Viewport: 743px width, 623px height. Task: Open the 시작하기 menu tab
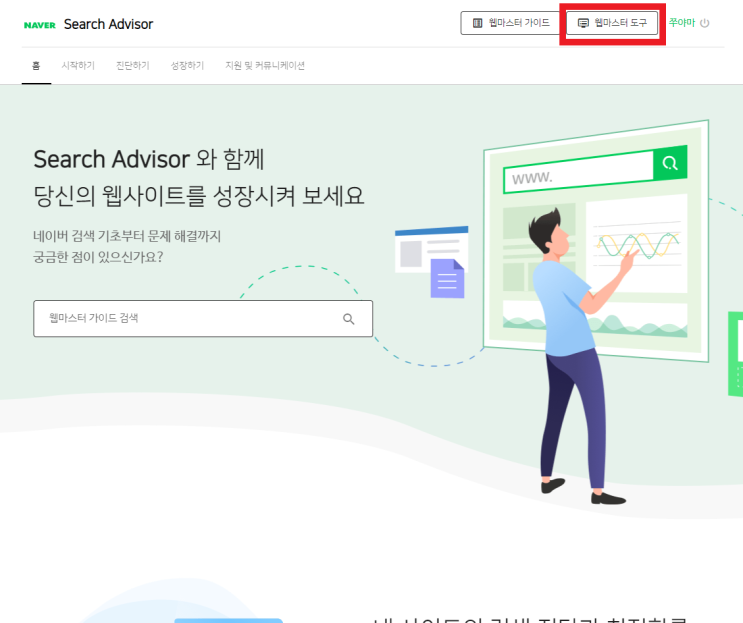[x=78, y=66]
